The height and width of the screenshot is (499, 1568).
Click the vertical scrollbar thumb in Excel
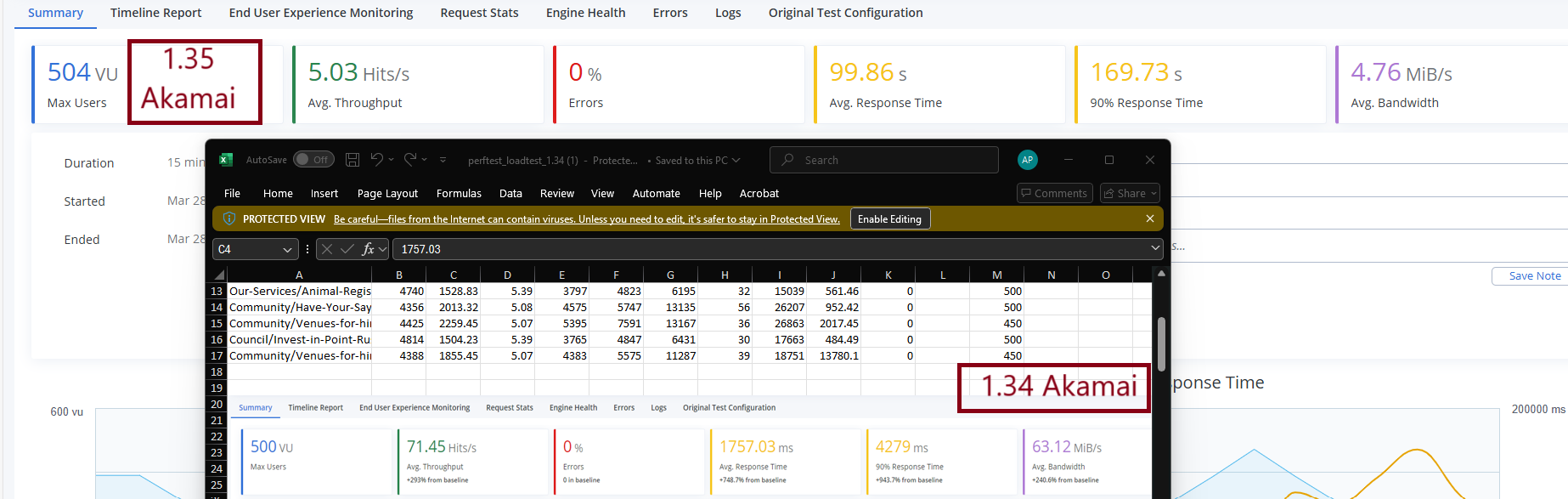1161,343
